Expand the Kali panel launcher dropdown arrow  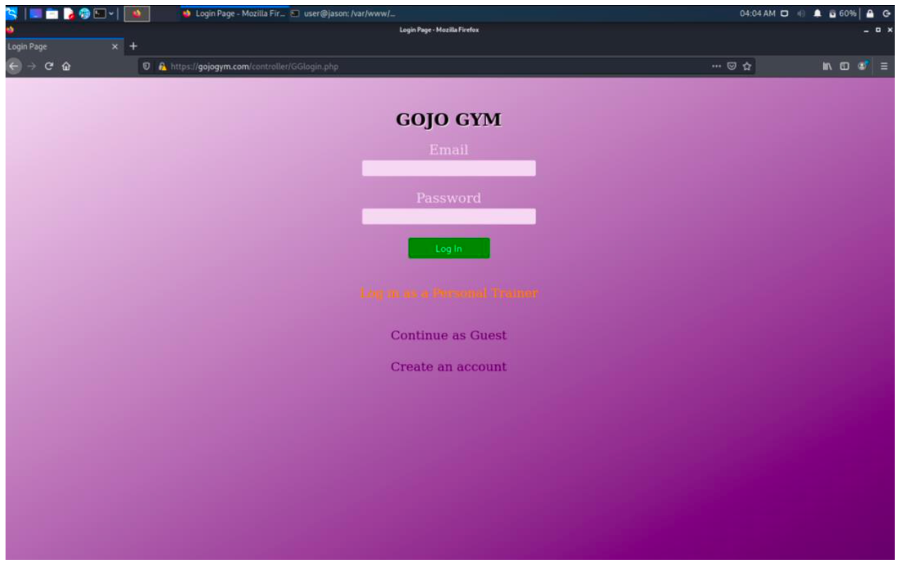click(x=112, y=14)
